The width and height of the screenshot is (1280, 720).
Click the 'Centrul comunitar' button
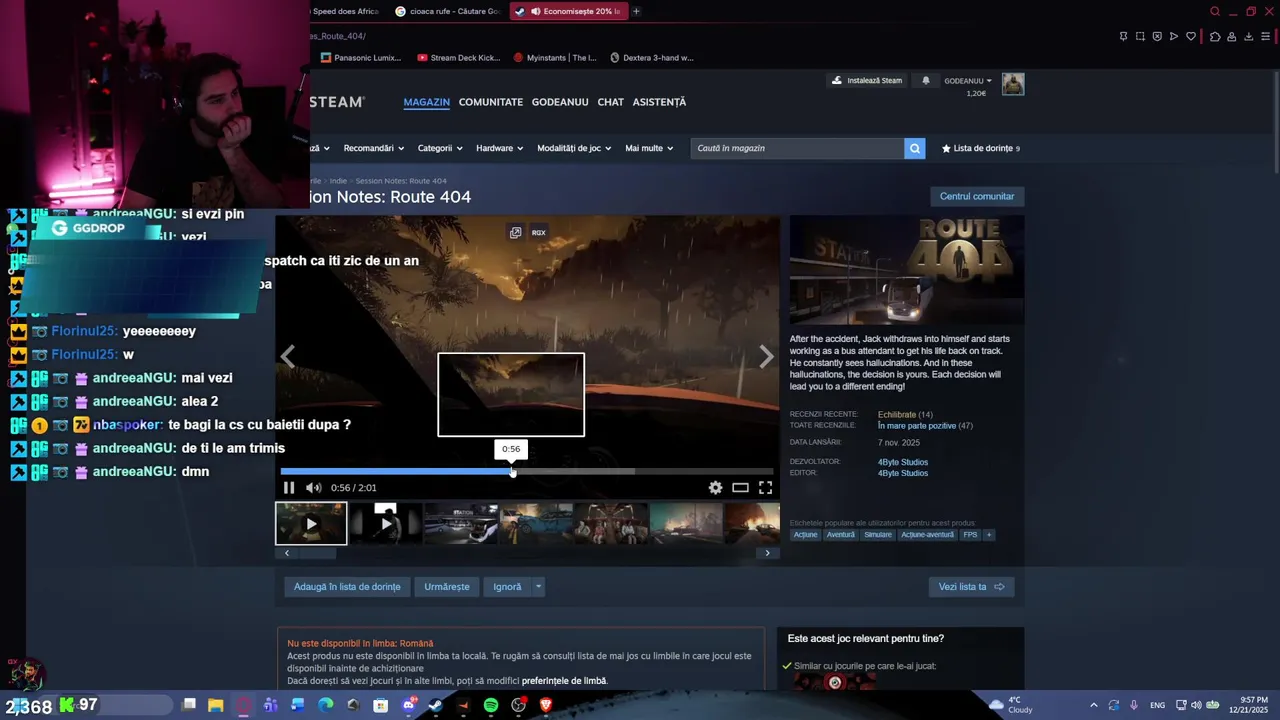pyautogui.click(x=977, y=196)
